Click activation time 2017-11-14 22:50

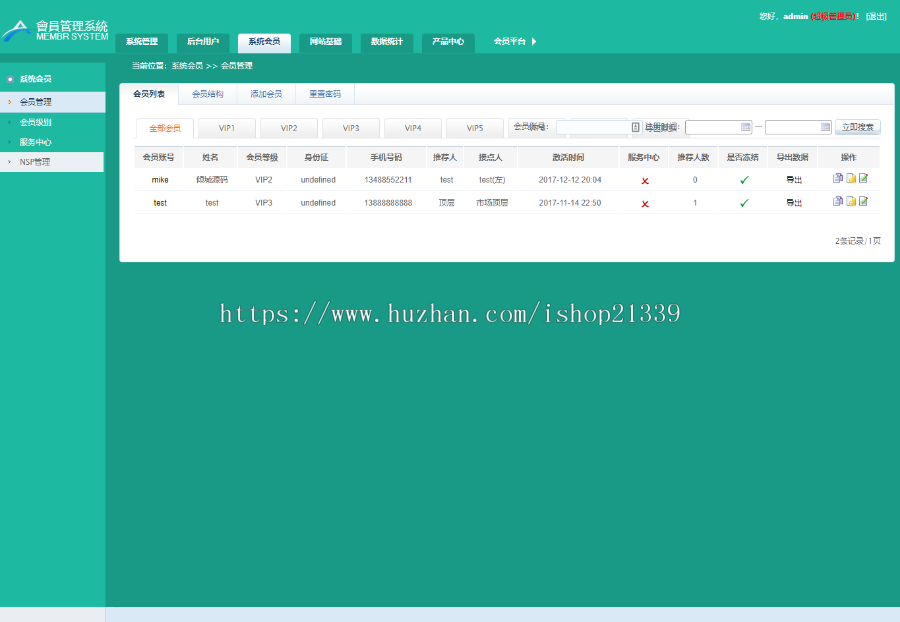pyautogui.click(x=569, y=203)
